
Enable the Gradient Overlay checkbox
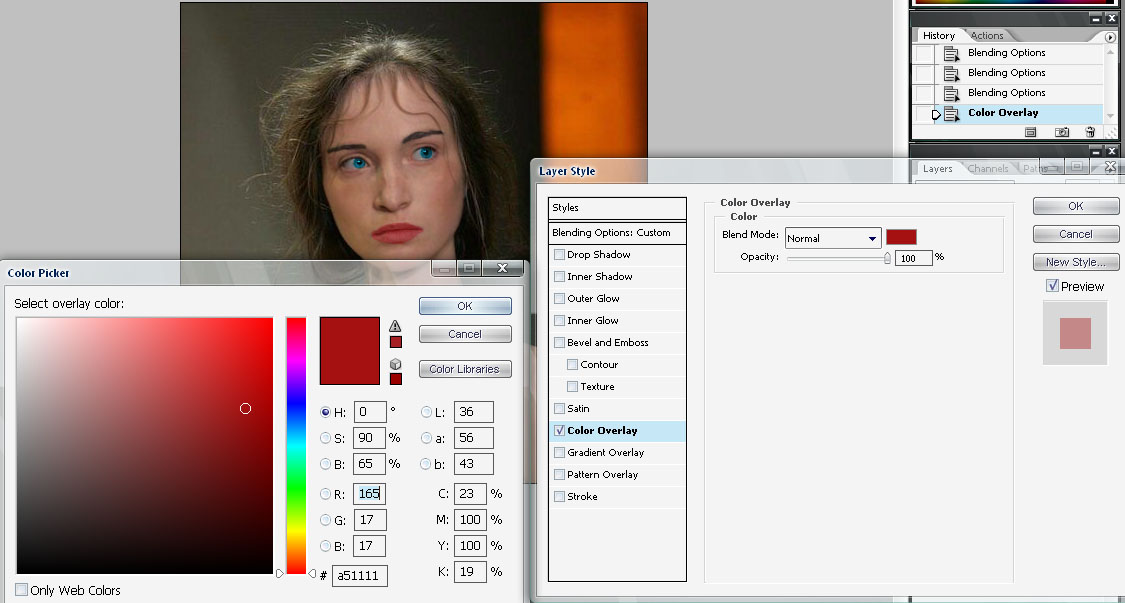[560, 452]
